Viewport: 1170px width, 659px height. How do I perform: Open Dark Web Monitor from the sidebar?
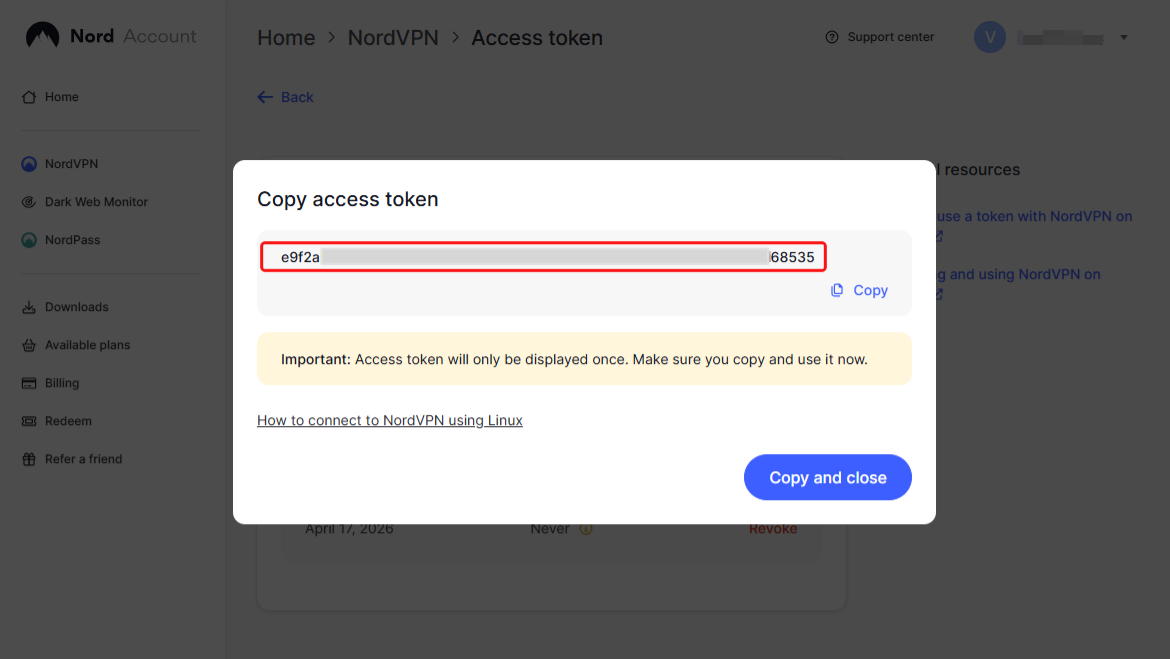pyautogui.click(x=98, y=201)
